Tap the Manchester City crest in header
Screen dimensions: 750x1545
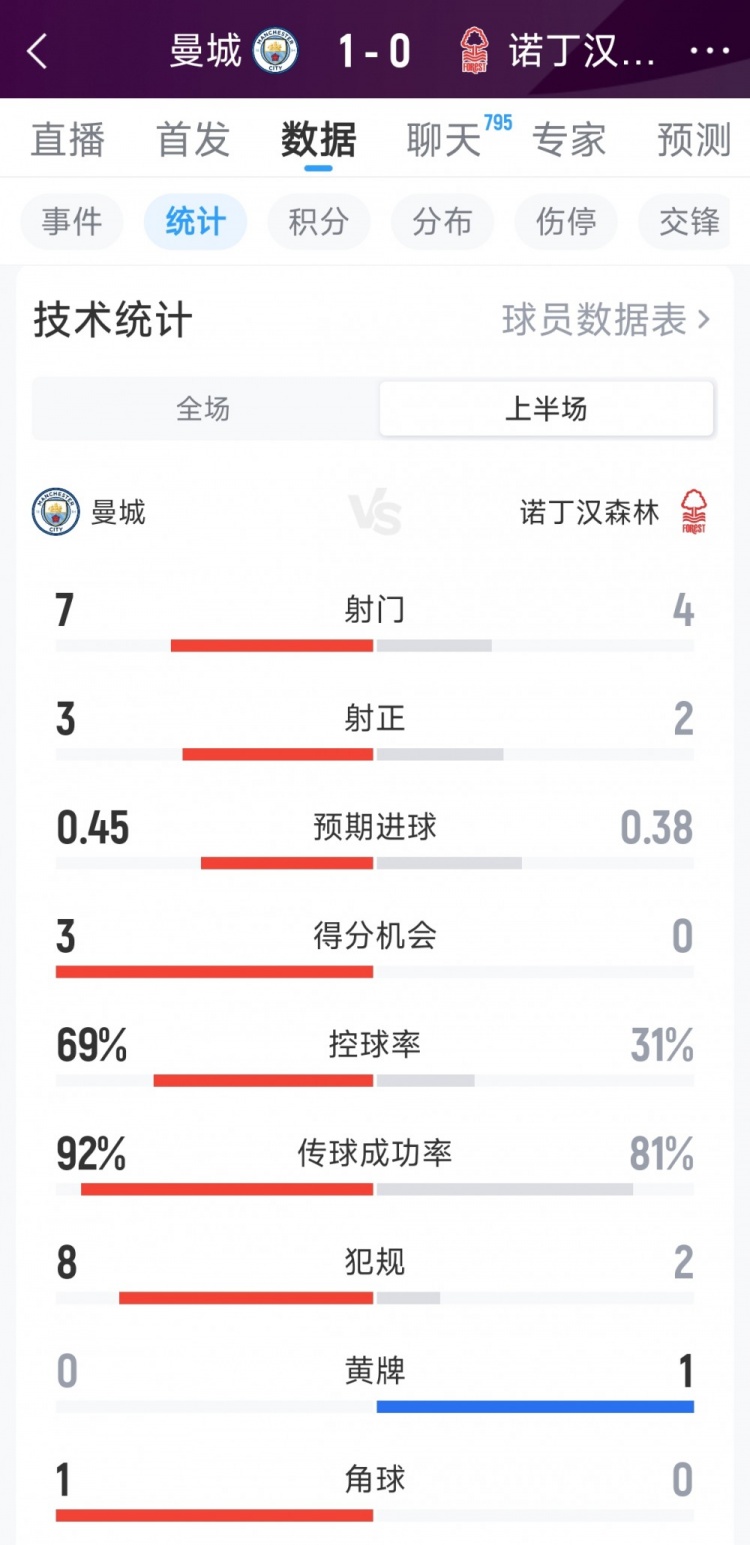(x=276, y=51)
